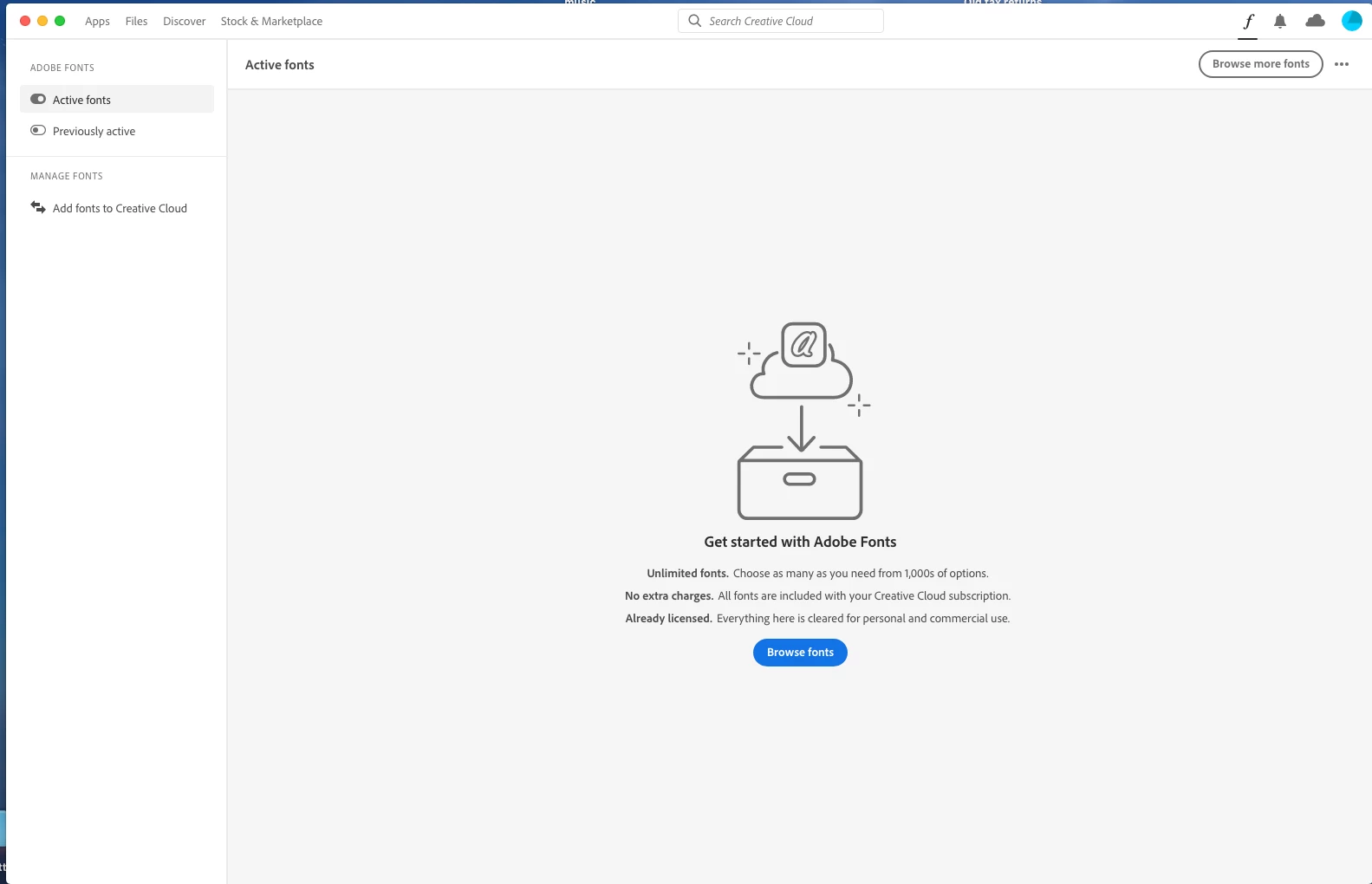Click the search magnifier icon
The width and height of the screenshot is (1372, 884).
(694, 21)
